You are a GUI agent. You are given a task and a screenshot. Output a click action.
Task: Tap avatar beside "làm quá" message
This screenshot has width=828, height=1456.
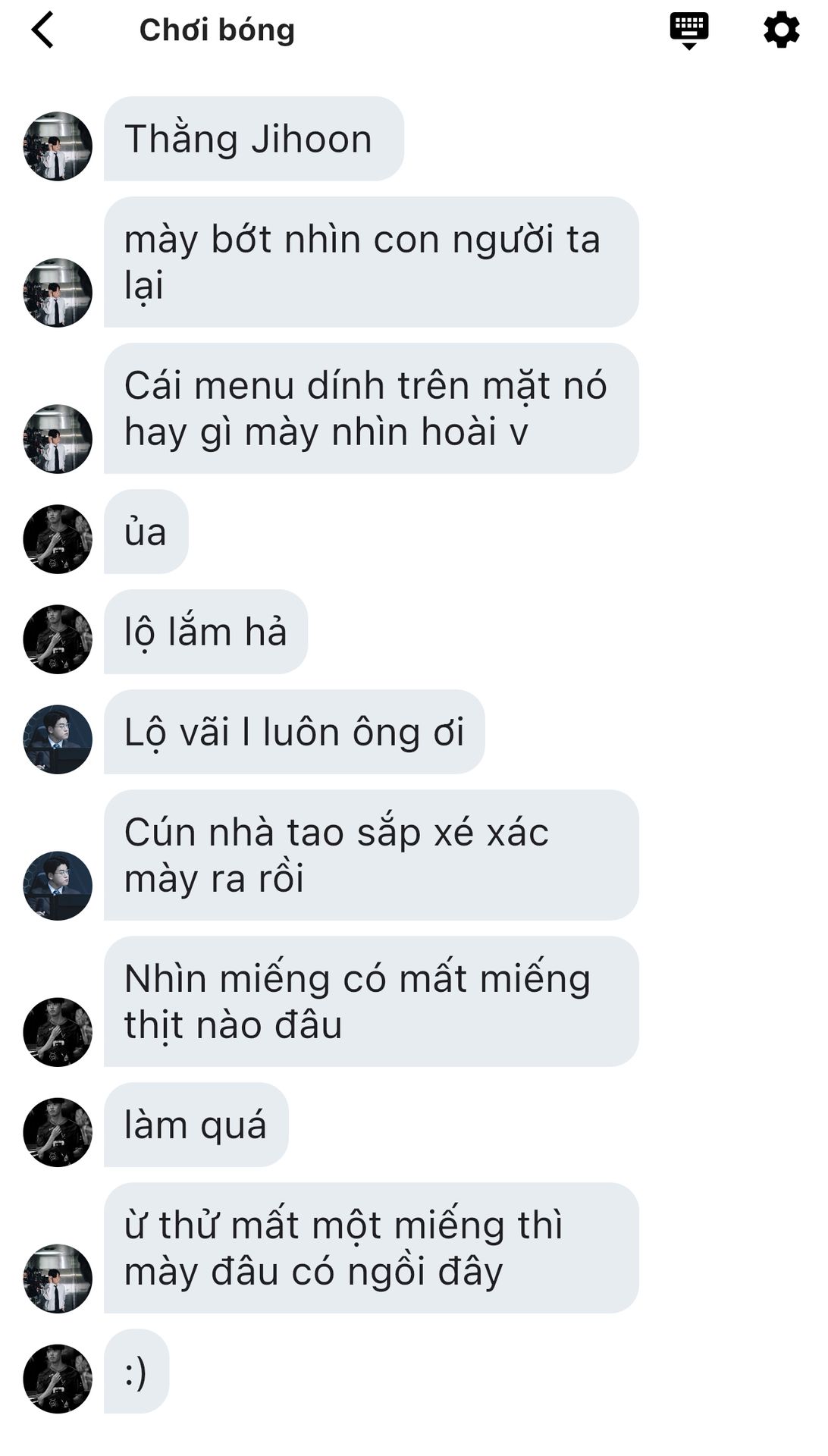58,1132
